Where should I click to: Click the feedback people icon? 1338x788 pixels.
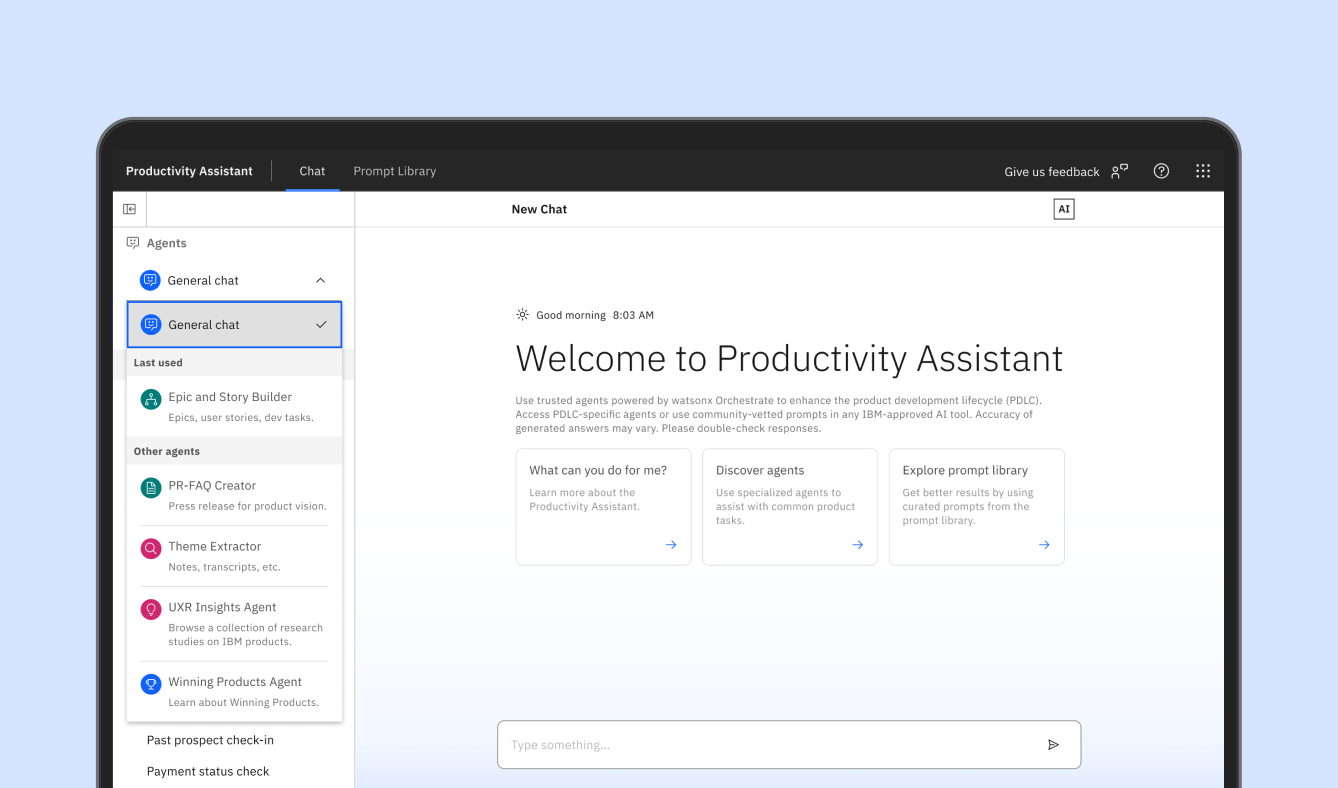(1120, 171)
